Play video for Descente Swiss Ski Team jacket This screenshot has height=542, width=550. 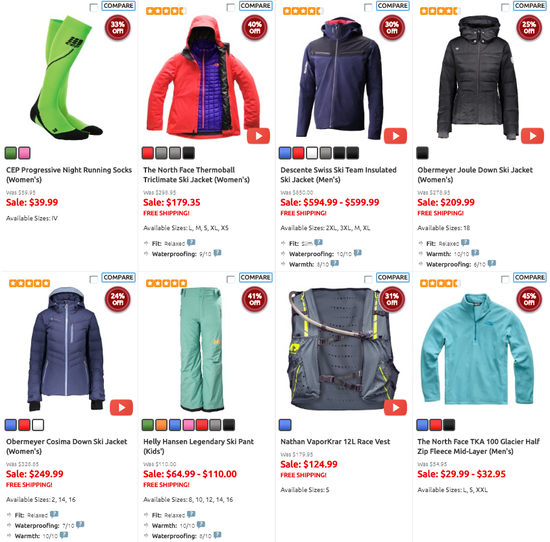395,136
